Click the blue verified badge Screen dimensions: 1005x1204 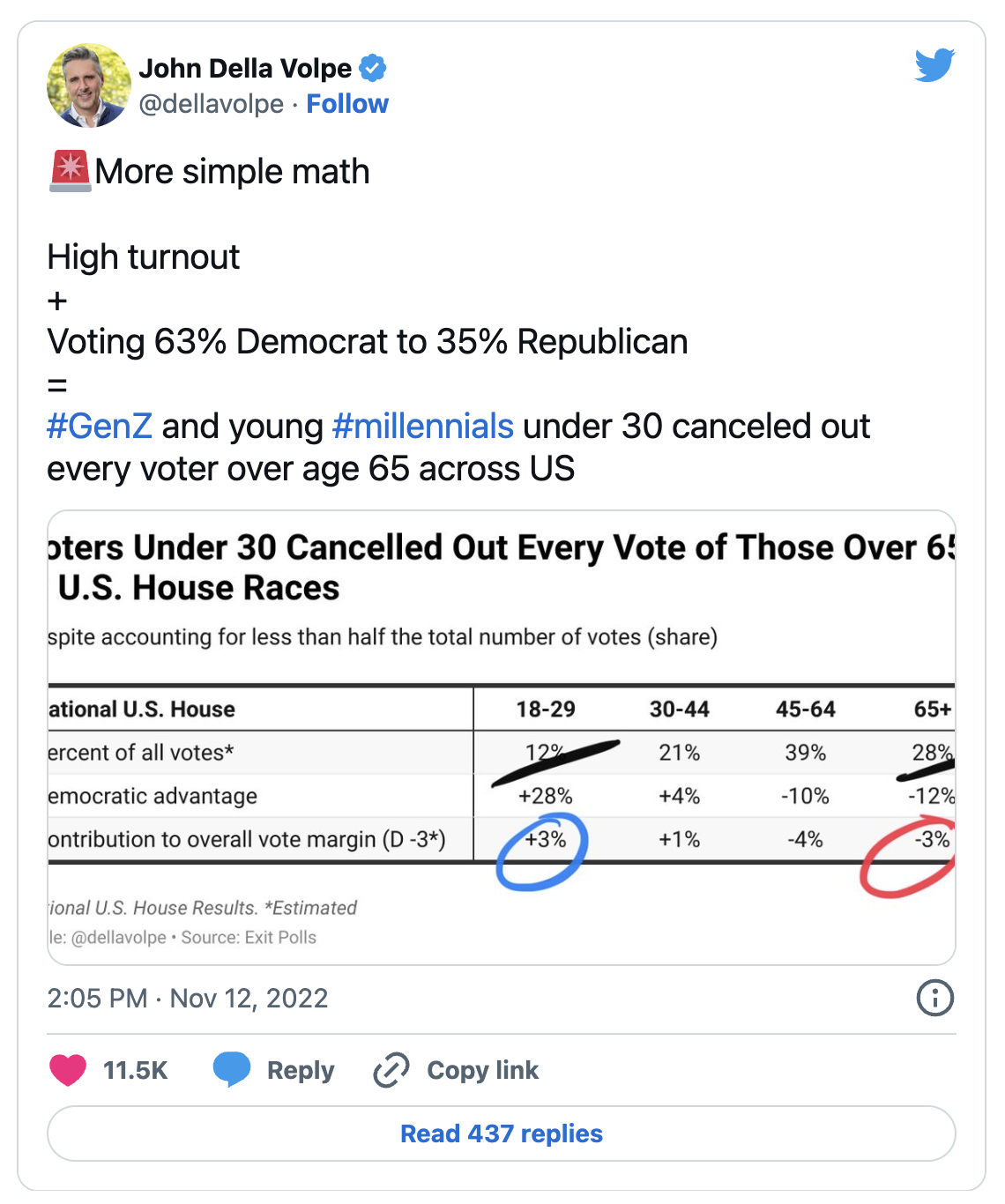[x=373, y=68]
